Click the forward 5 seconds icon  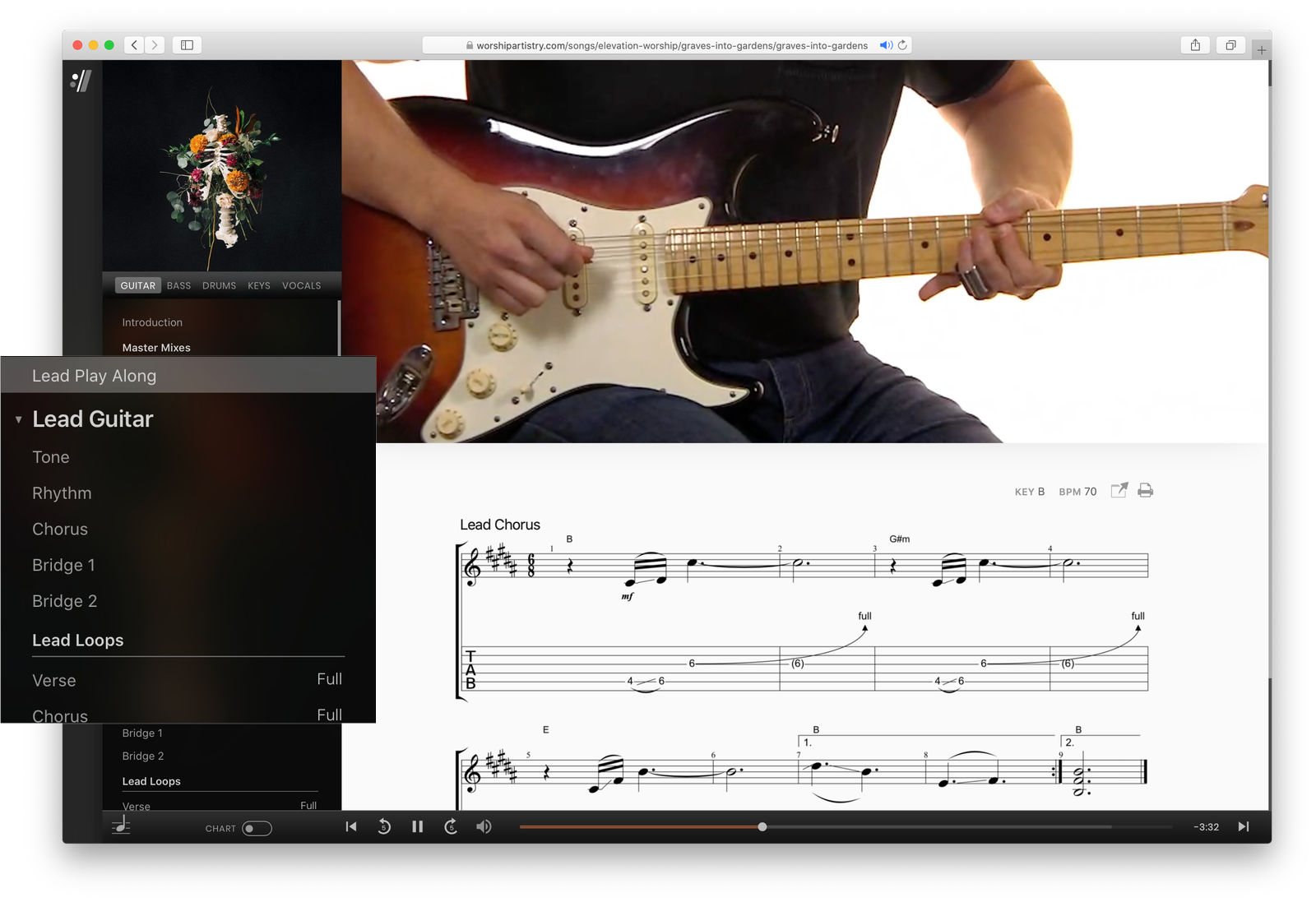tap(451, 826)
